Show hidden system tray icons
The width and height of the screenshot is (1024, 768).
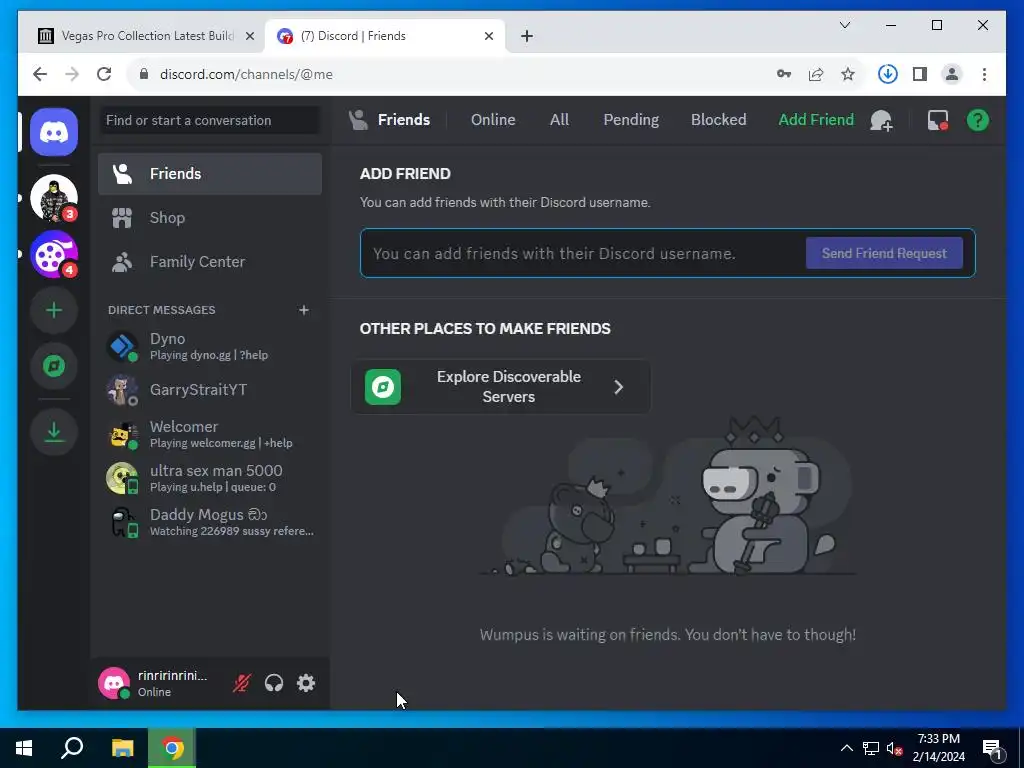tap(846, 748)
